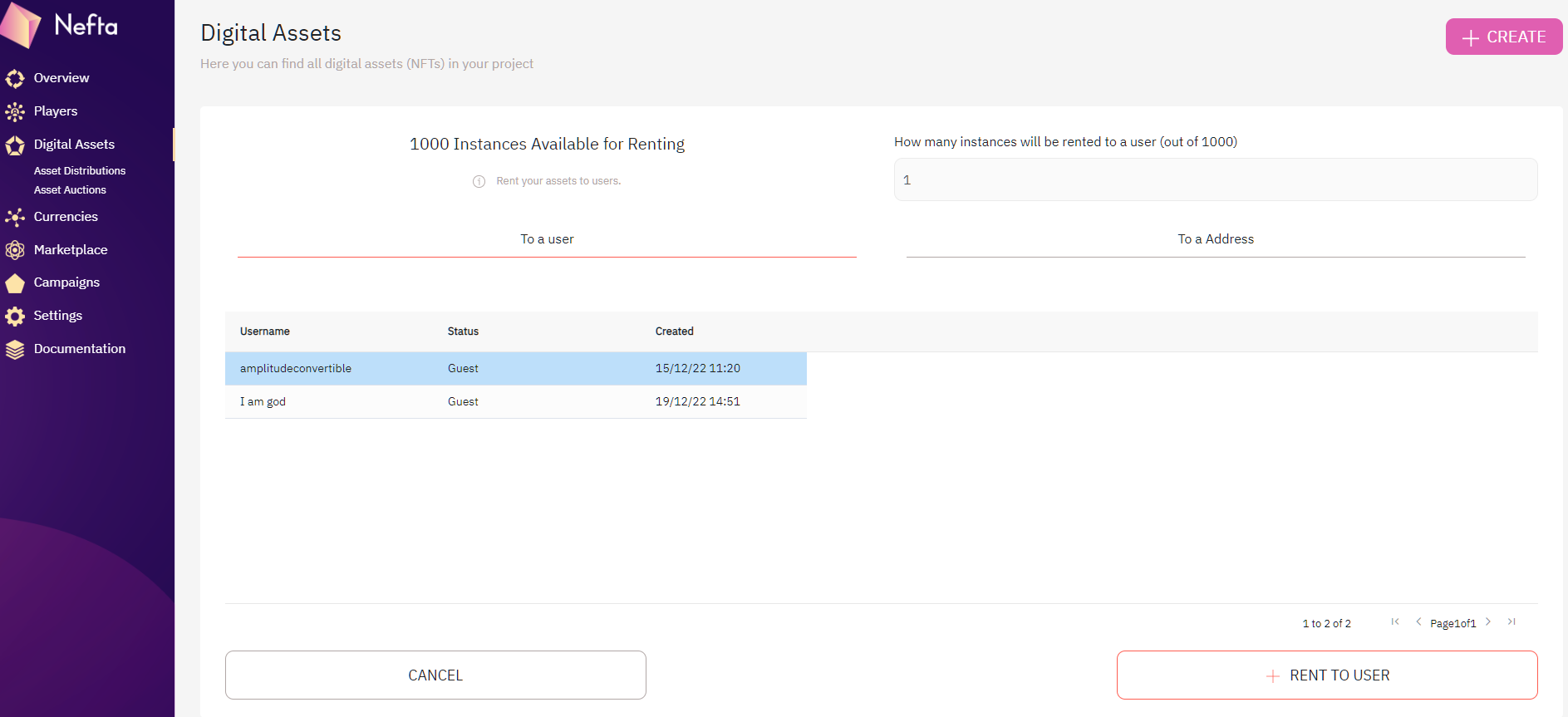Click the Campaigns pentagon icon
This screenshot has width=1568, height=717.
pos(15,283)
